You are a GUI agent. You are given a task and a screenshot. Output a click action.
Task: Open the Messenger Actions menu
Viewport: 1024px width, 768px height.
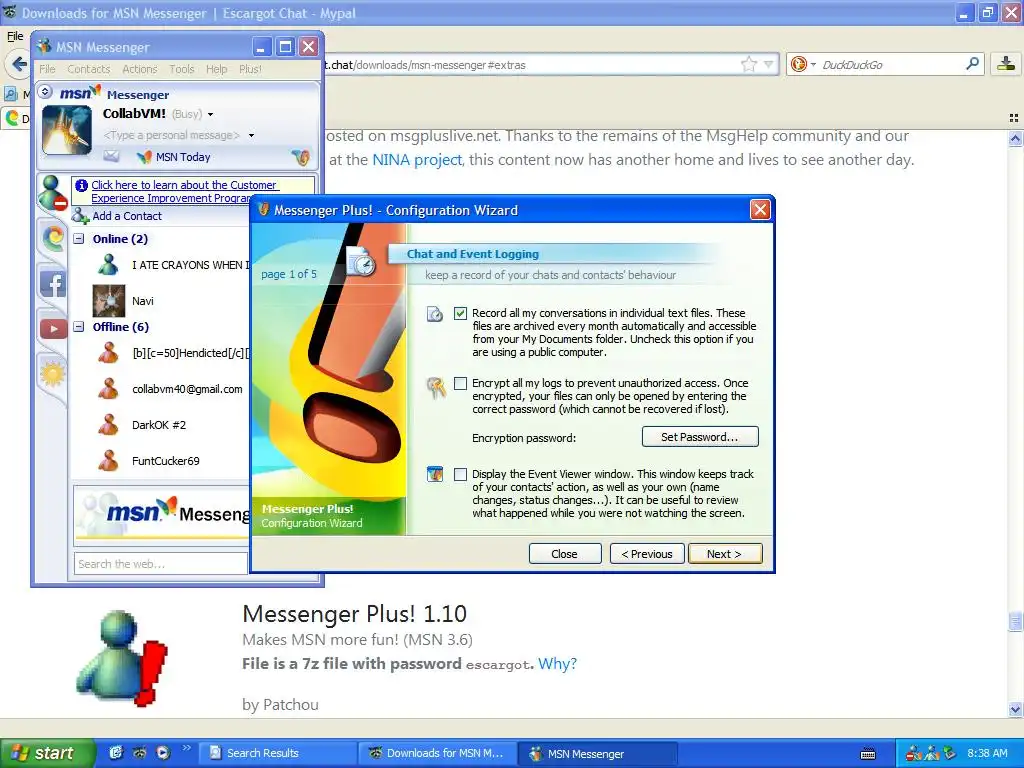pos(140,69)
